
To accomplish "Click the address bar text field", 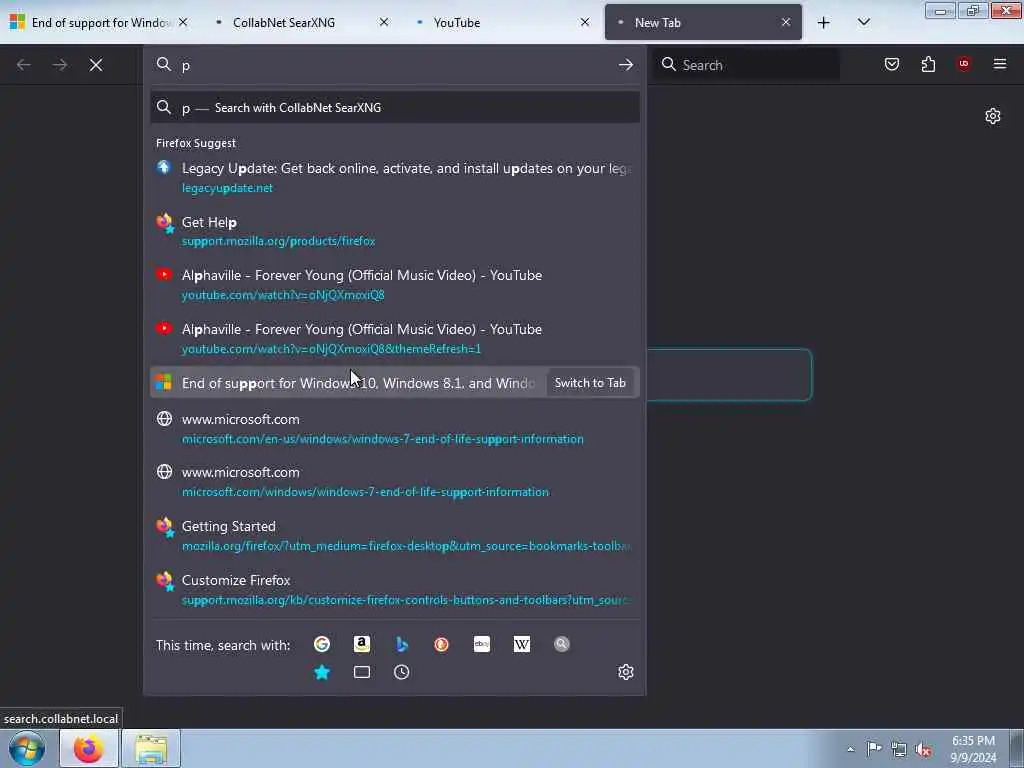I will [x=394, y=65].
